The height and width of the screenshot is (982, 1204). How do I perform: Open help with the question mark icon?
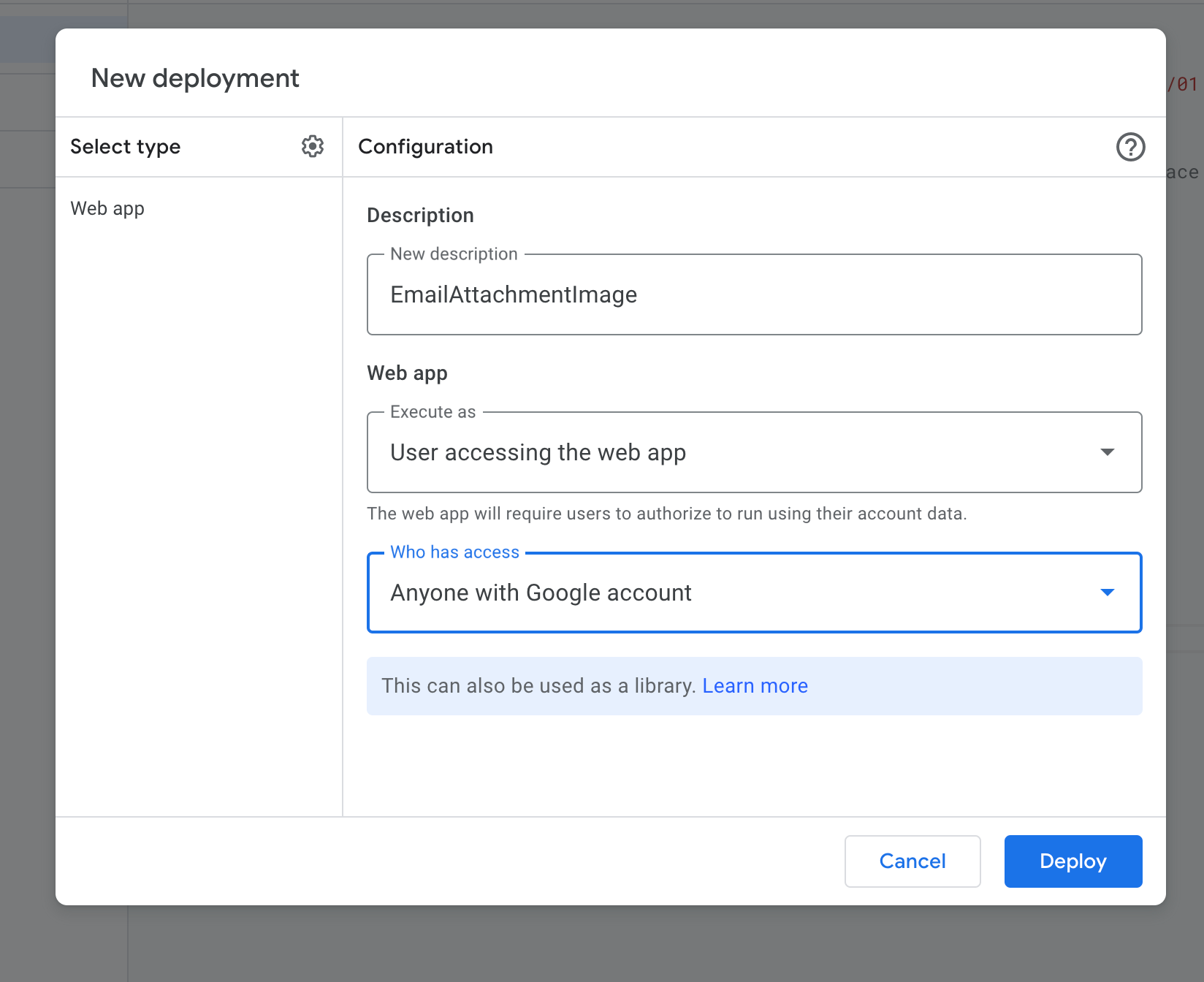(x=1130, y=147)
